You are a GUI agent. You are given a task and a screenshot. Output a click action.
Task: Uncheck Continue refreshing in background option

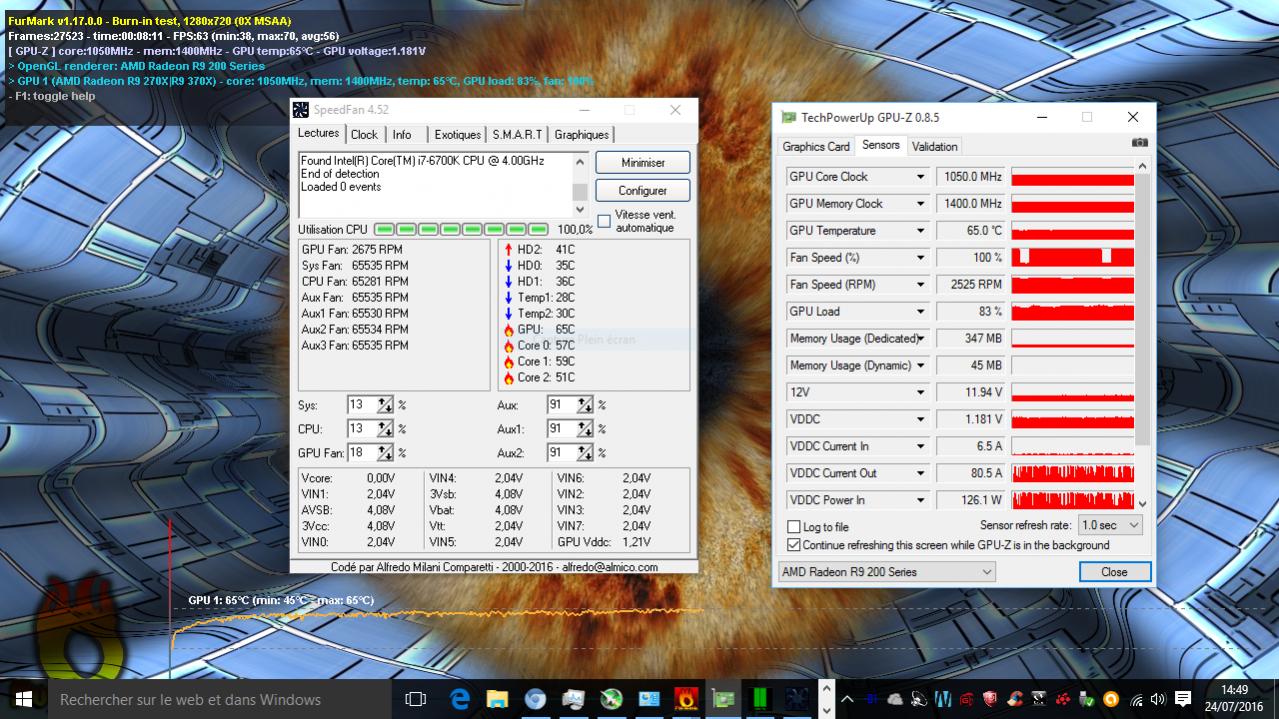tap(794, 545)
